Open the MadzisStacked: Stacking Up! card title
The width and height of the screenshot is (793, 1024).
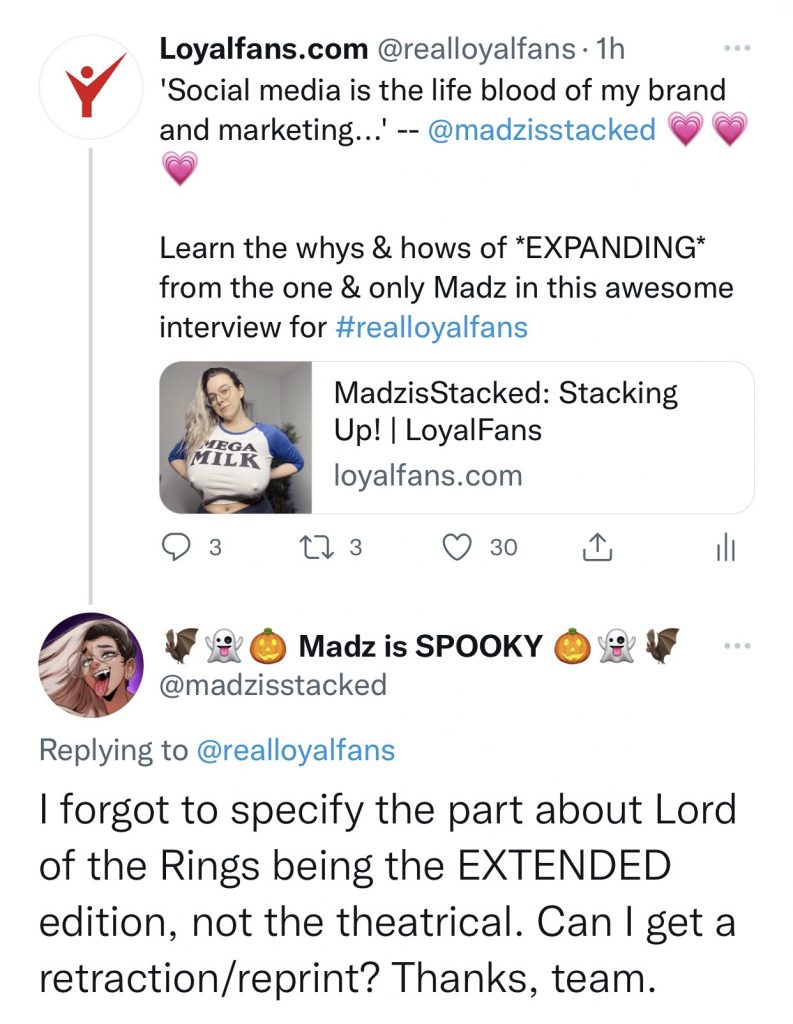tap(506, 410)
